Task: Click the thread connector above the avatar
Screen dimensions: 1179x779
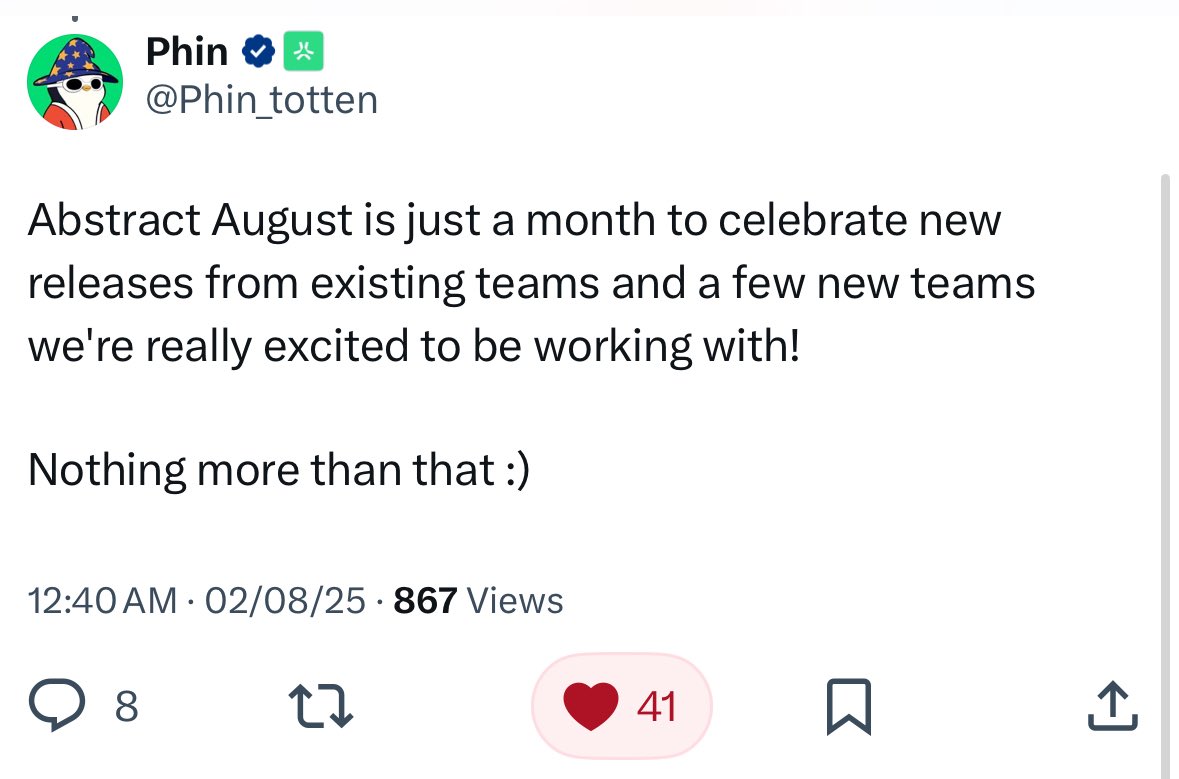Action: 74,17
